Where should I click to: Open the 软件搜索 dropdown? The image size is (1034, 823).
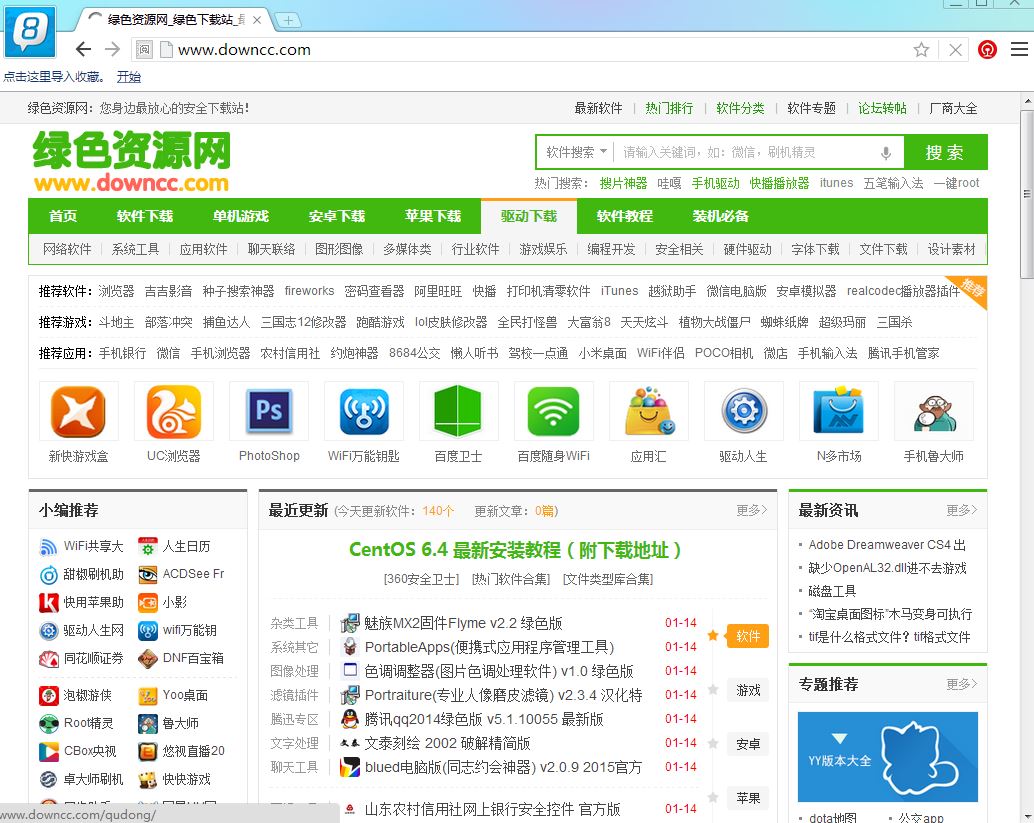[x=575, y=152]
